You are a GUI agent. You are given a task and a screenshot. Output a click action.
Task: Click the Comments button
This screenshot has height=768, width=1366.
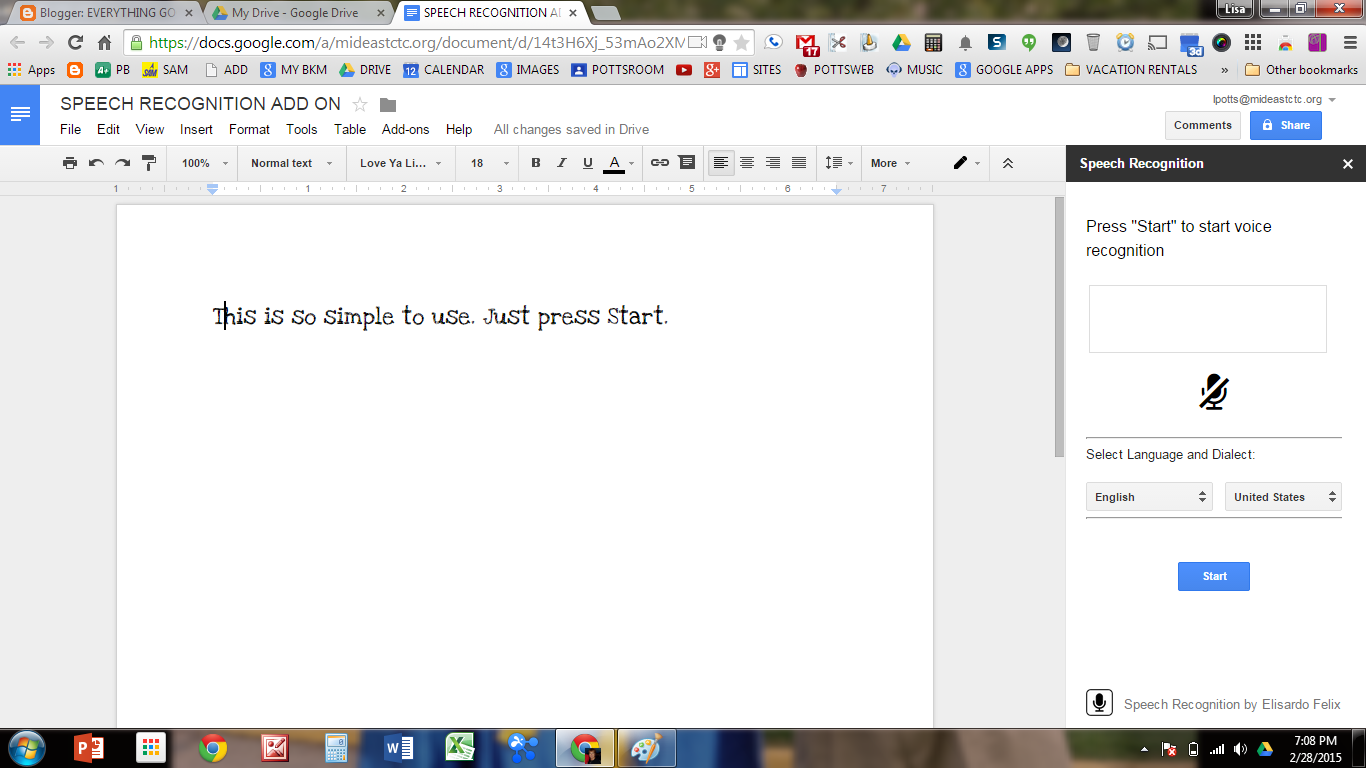pyautogui.click(x=1203, y=125)
